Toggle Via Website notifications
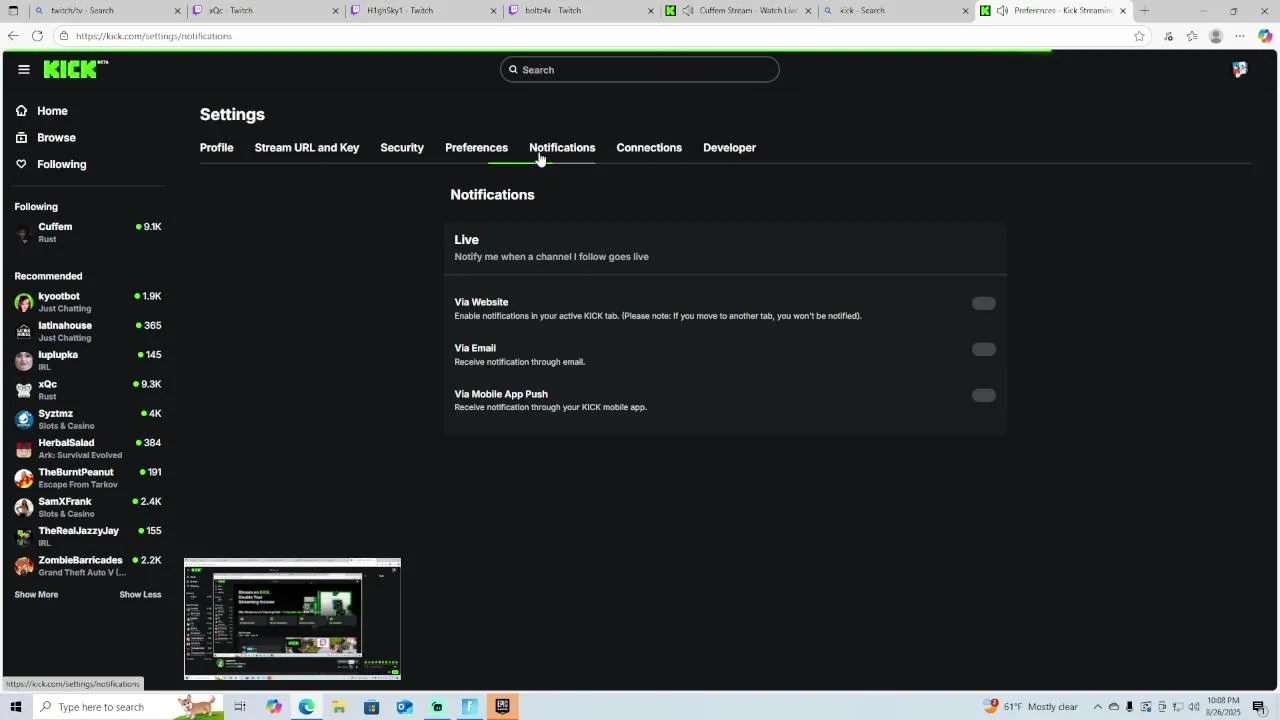The width and height of the screenshot is (1280, 720). pyautogui.click(x=984, y=303)
